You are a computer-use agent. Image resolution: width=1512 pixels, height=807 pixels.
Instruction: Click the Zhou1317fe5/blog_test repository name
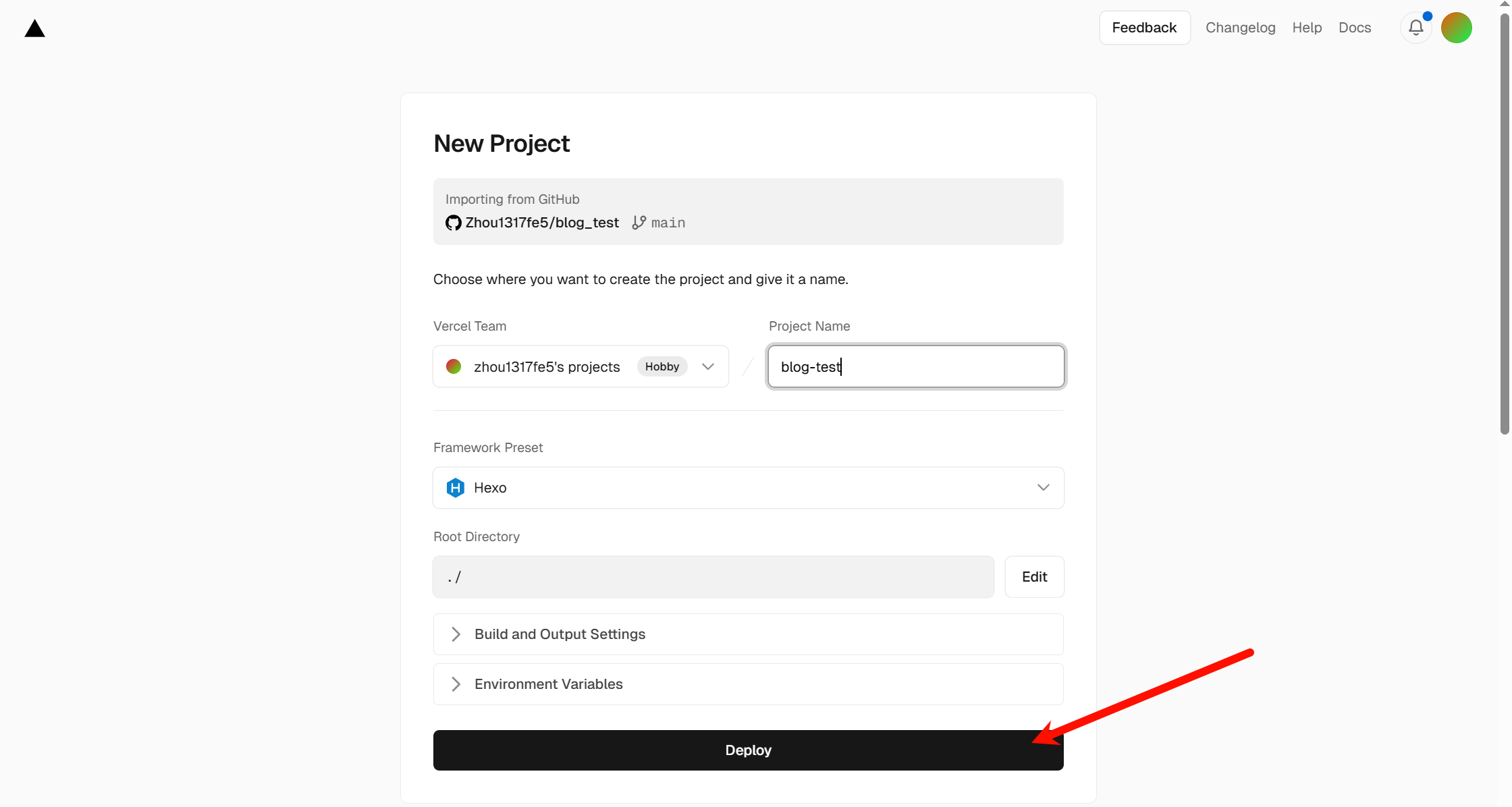(x=542, y=223)
